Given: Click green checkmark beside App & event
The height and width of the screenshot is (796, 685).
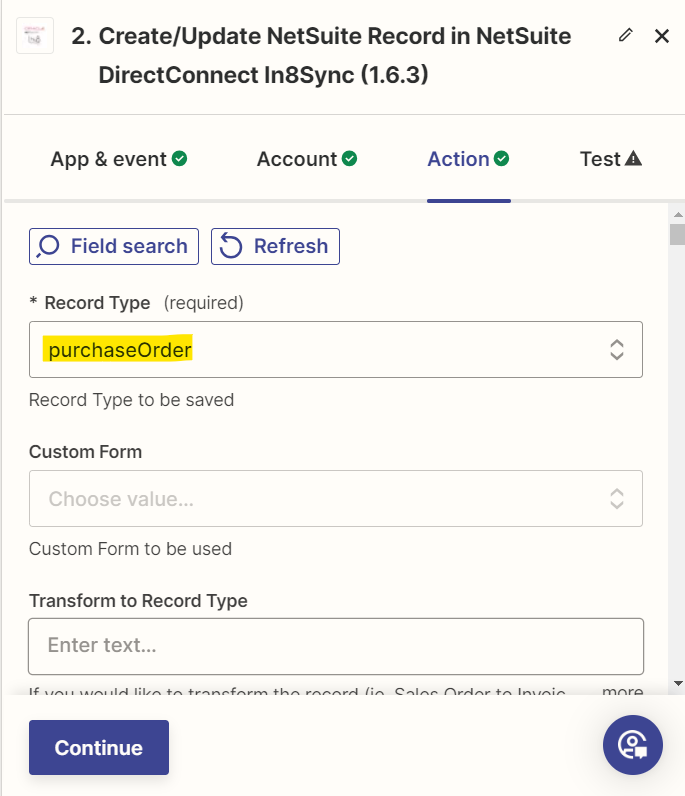Looking at the screenshot, I should [x=180, y=158].
